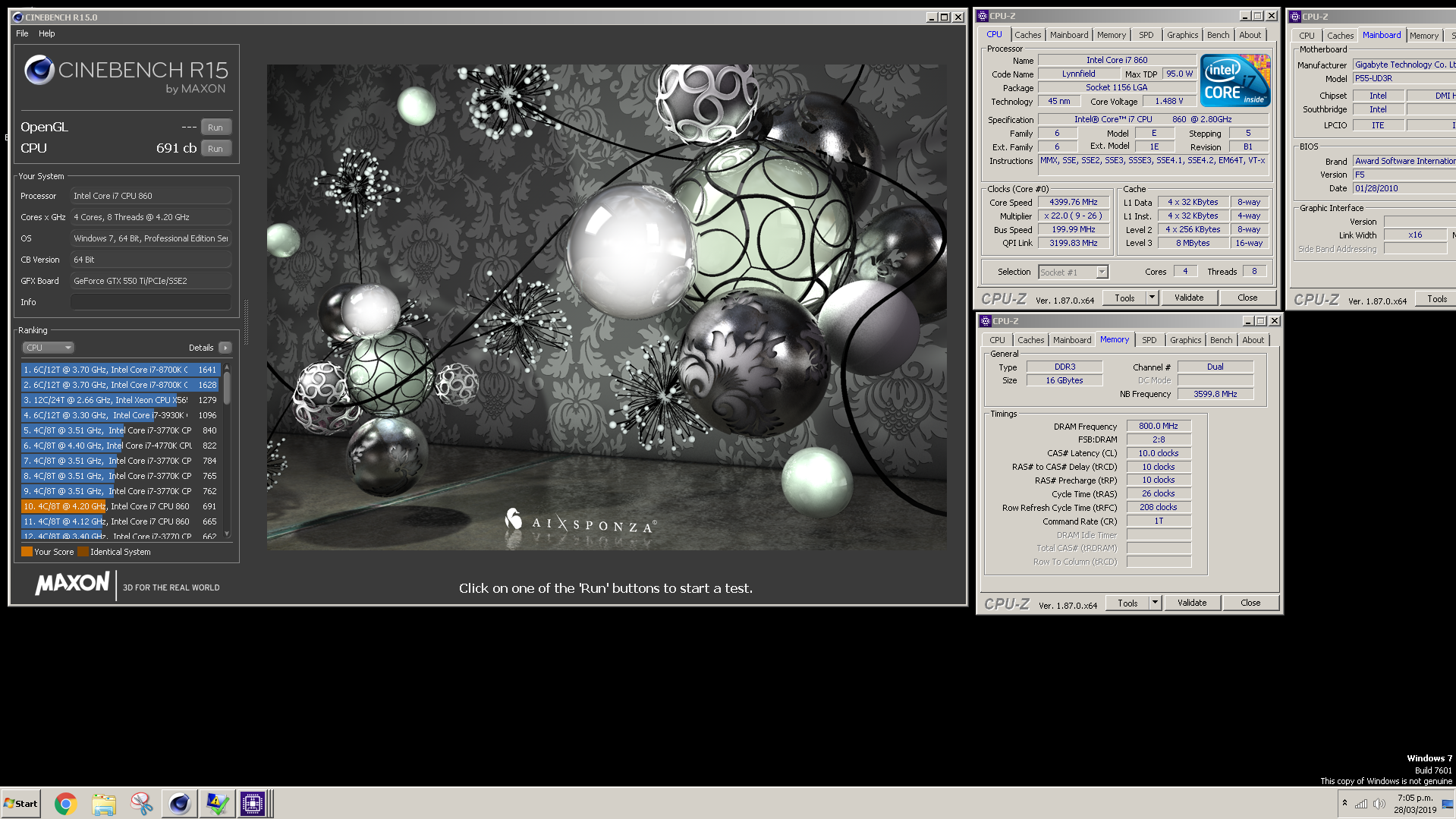
Task: Click Validate in CPU-Z CPU window
Action: pyautogui.click(x=1189, y=298)
